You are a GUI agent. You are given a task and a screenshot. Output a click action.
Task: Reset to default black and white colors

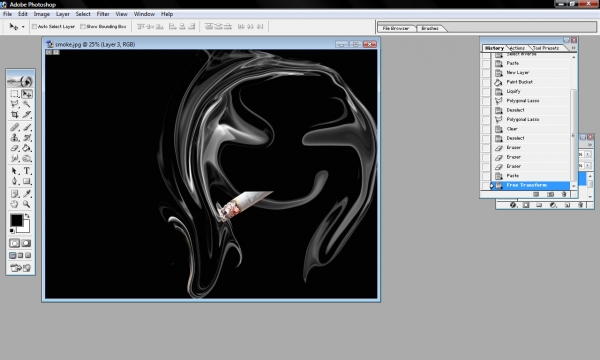pyautogui.click(x=12, y=230)
